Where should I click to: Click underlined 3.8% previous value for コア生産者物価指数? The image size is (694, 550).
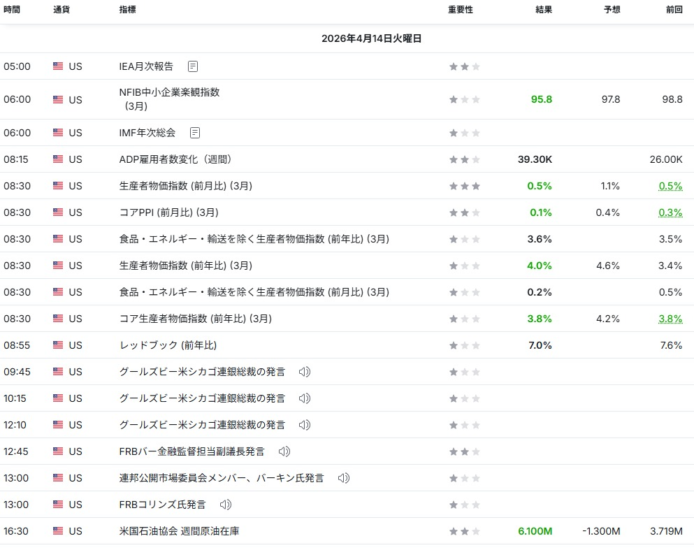[x=670, y=319]
